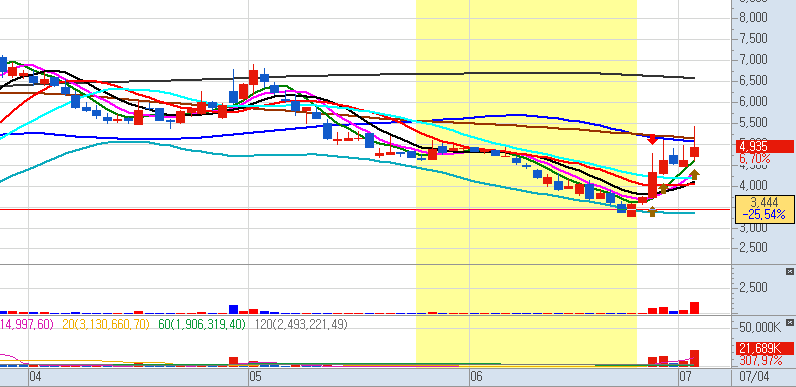Screen dimensions: 796x387
Task: Click the 50,000K volume axis label
Action: [760, 327]
